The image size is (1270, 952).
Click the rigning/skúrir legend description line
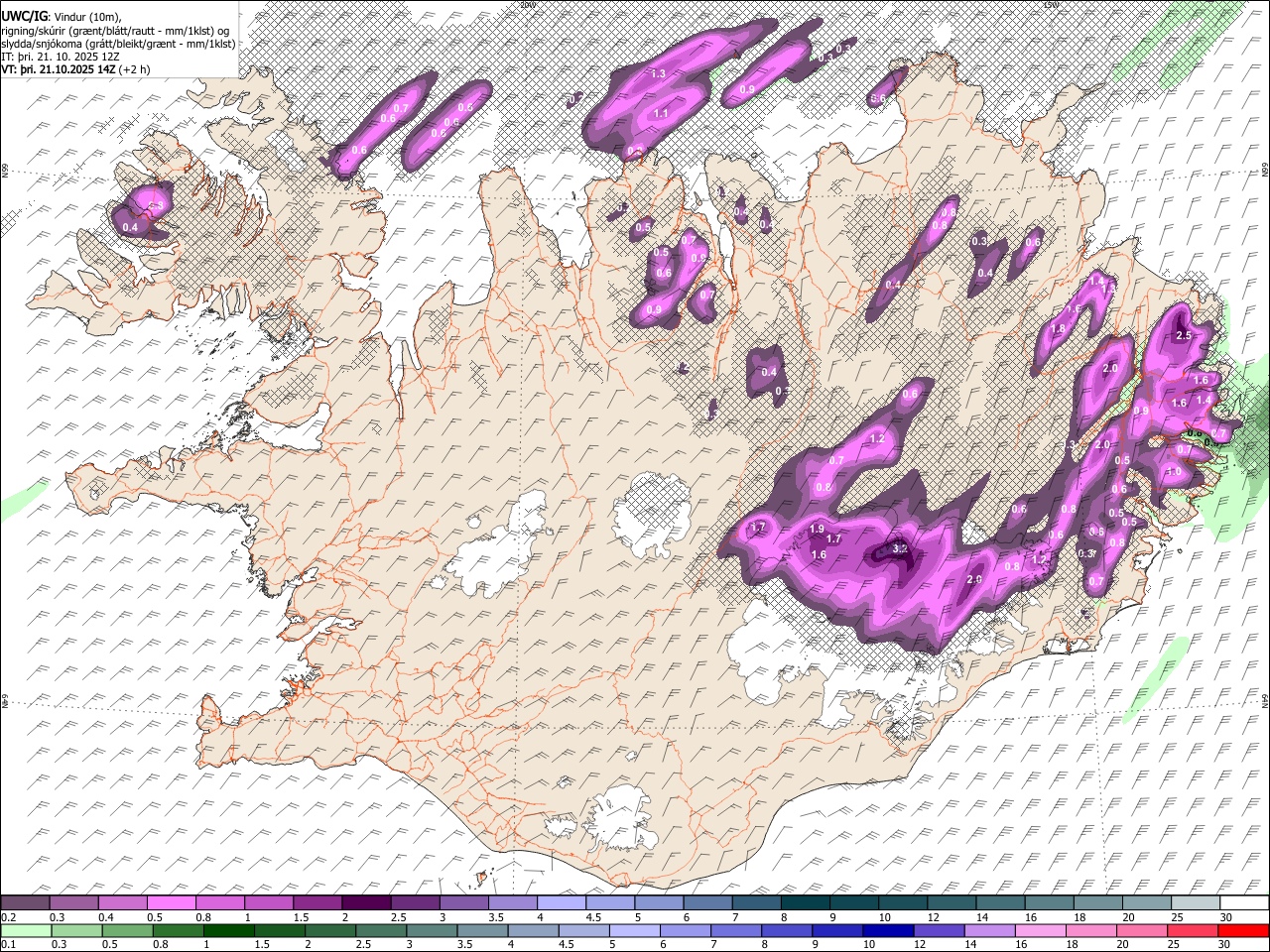point(115,30)
